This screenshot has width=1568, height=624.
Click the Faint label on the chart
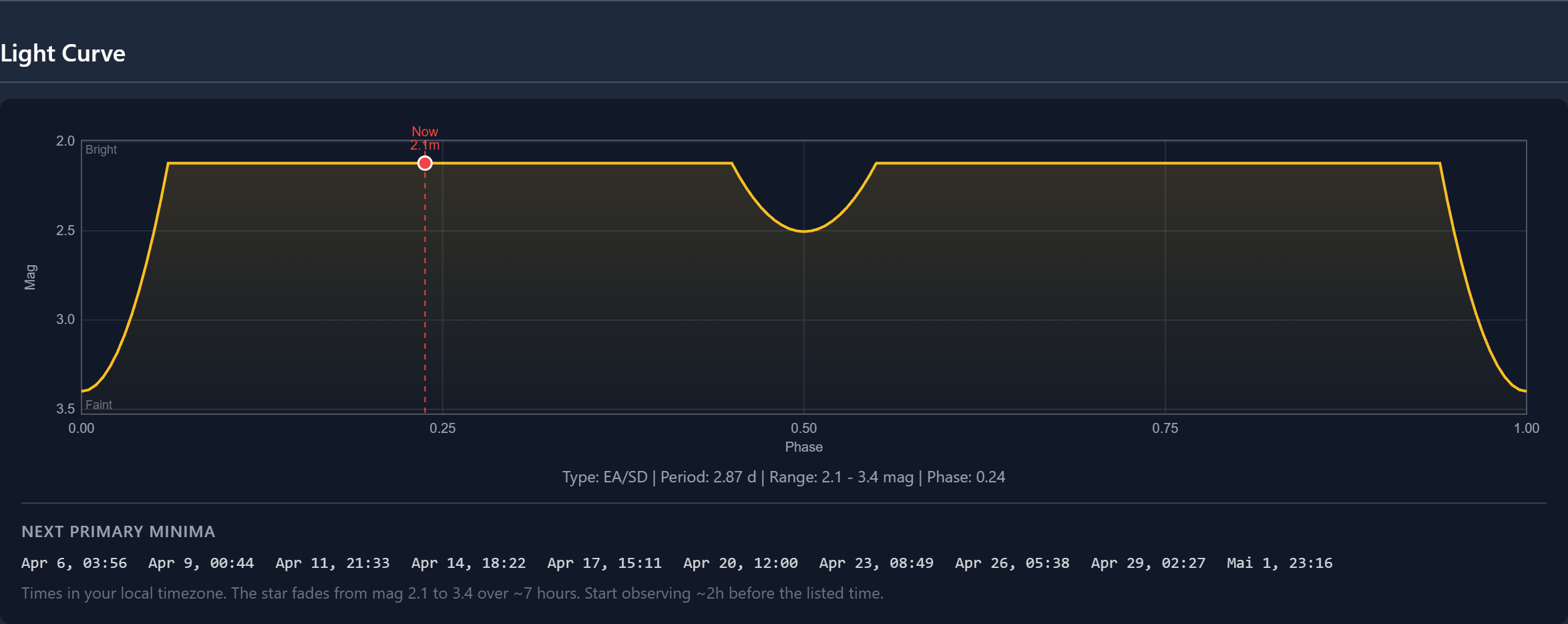pos(98,405)
